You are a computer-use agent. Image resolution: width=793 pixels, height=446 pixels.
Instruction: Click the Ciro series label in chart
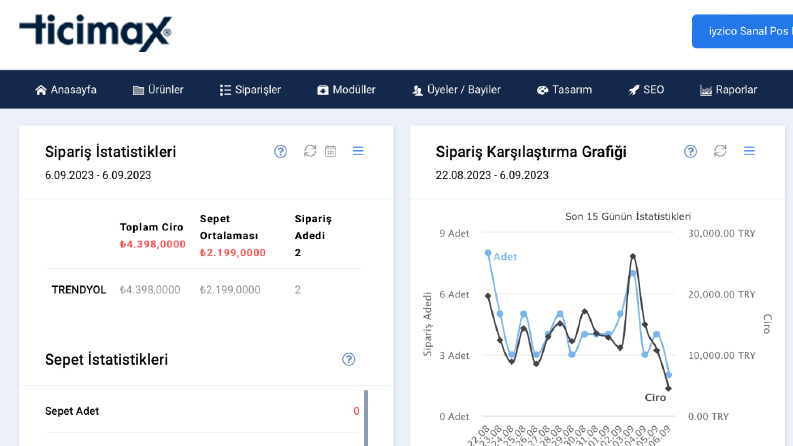coord(655,397)
